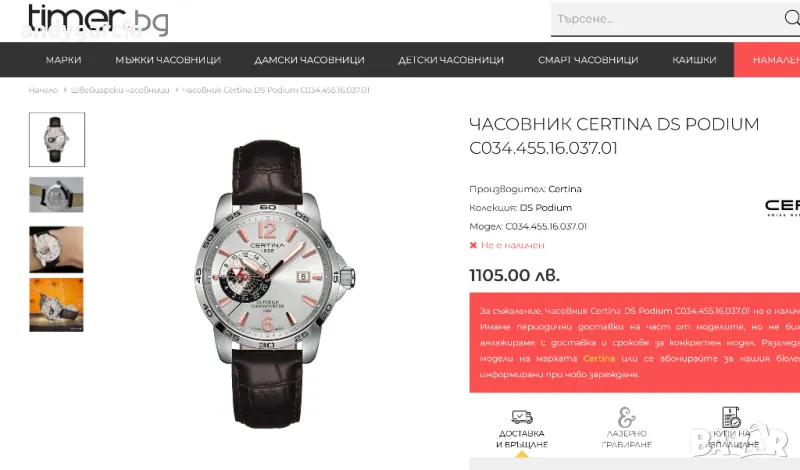The height and width of the screenshot is (470, 800).
Task: Click the yellow Certina link in notice
Action: pos(599,358)
